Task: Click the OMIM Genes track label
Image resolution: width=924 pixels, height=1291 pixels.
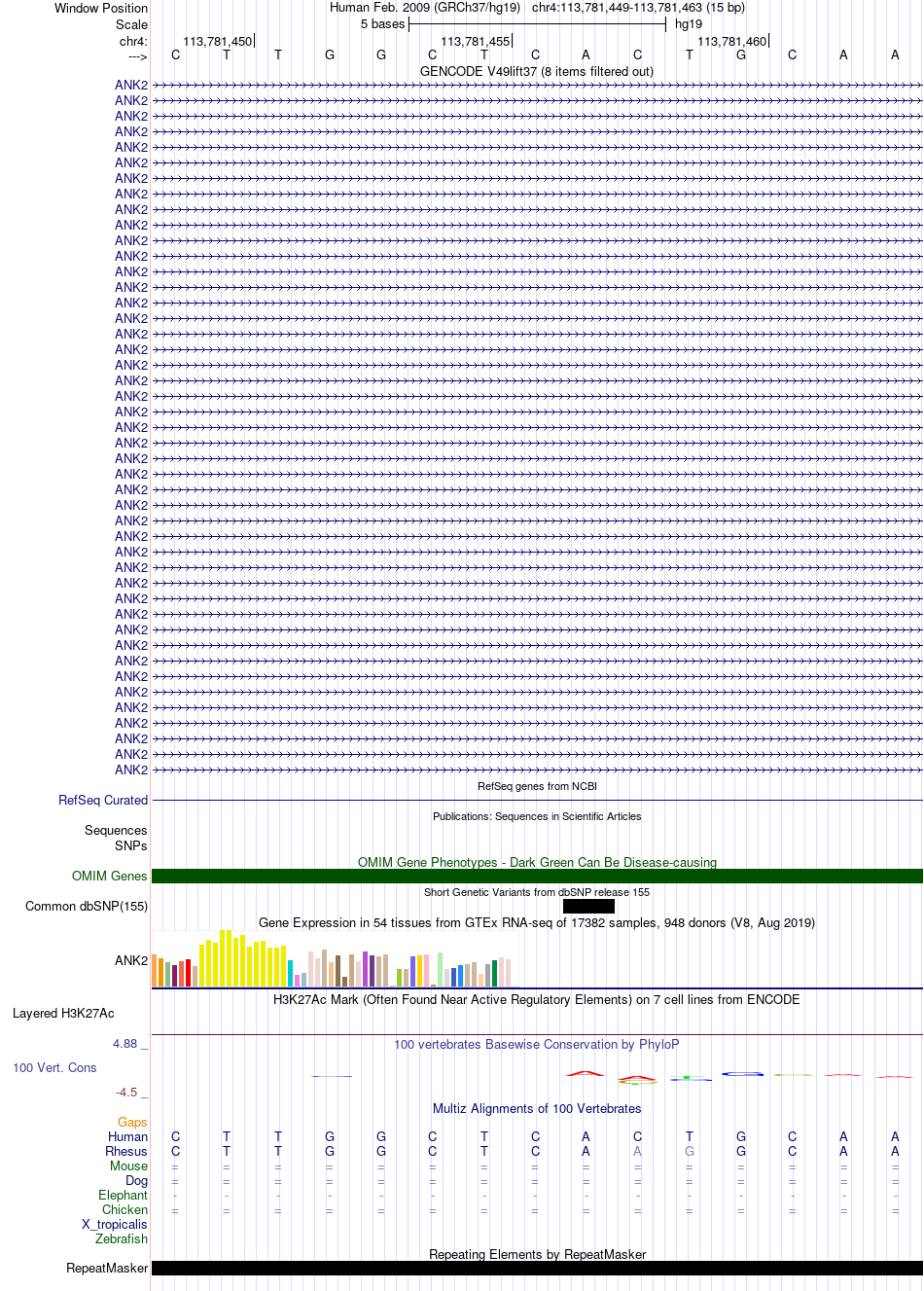Action: pyautogui.click(x=110, y=877)
